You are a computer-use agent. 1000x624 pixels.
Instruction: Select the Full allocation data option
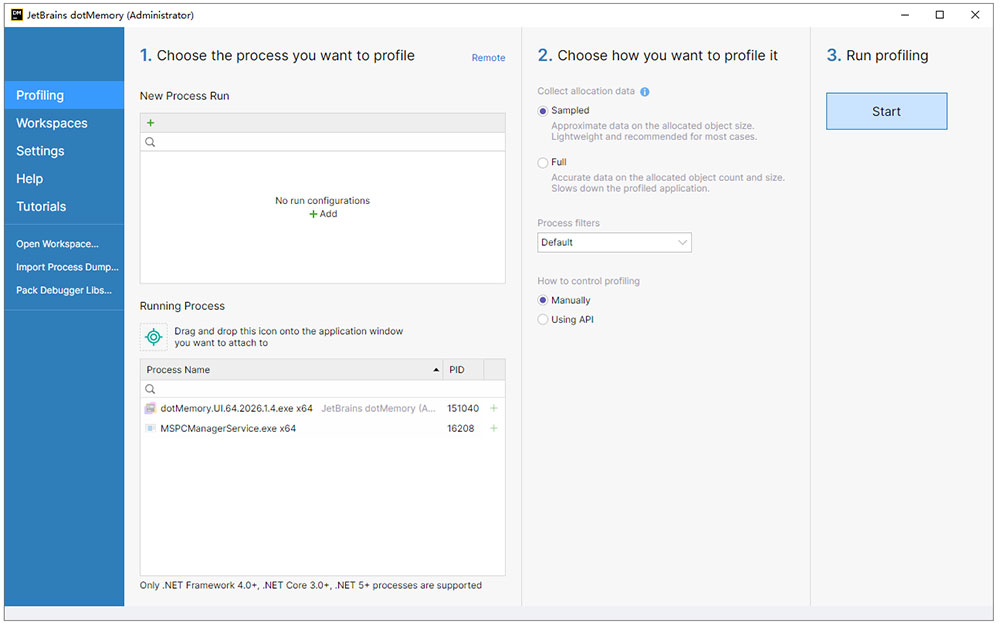pyautogui.click(x=543, y=163)
